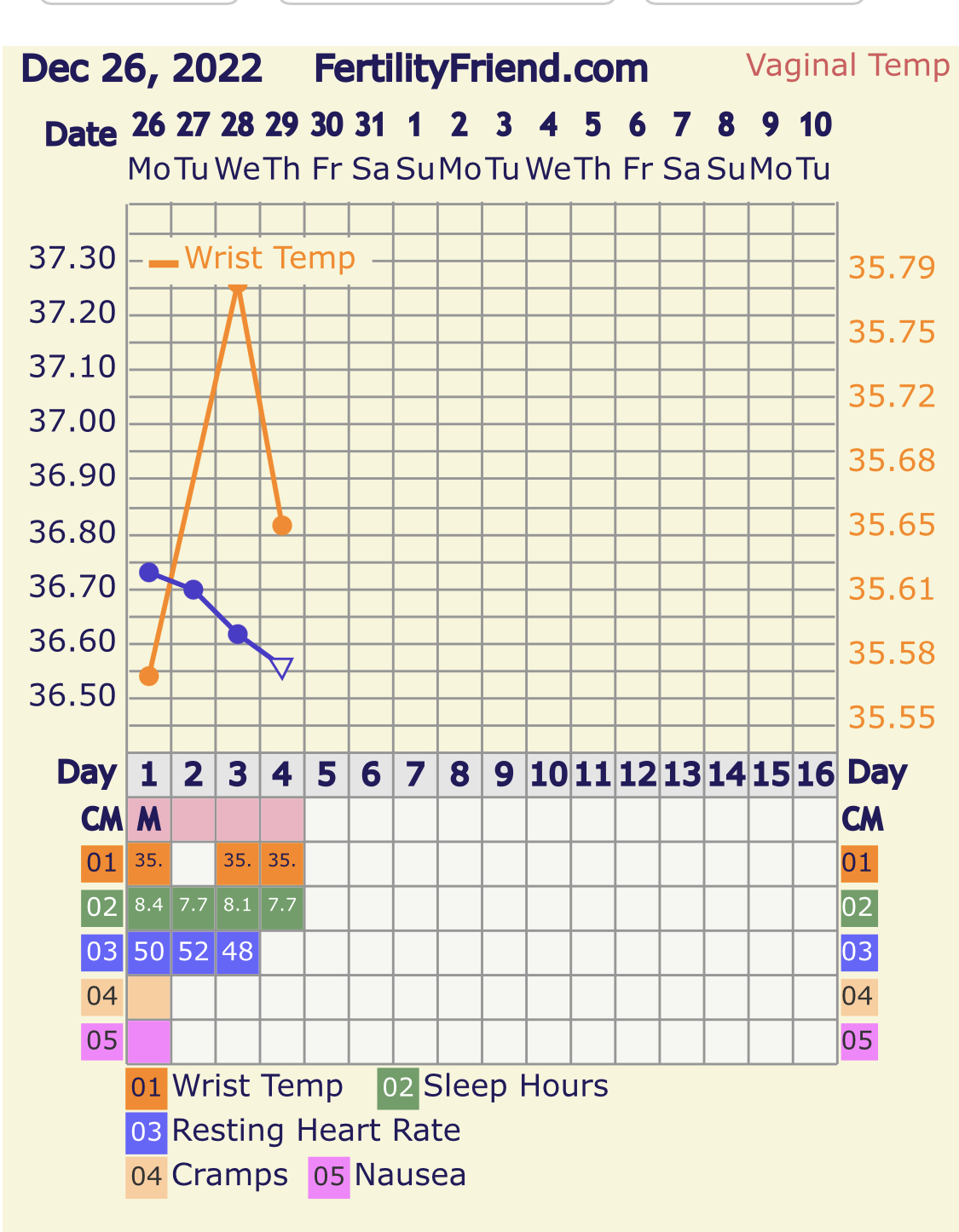959x1232 pixels.
Task: Click the blue vaginal temp point on Dec 26
Action: click(149, 572)
